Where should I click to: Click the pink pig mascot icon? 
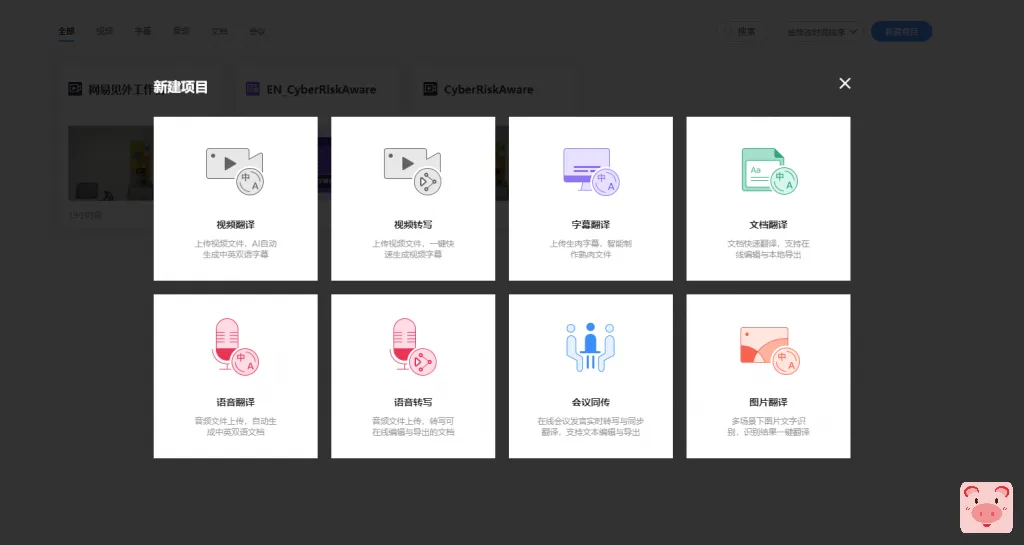click(x=986, y=508)
